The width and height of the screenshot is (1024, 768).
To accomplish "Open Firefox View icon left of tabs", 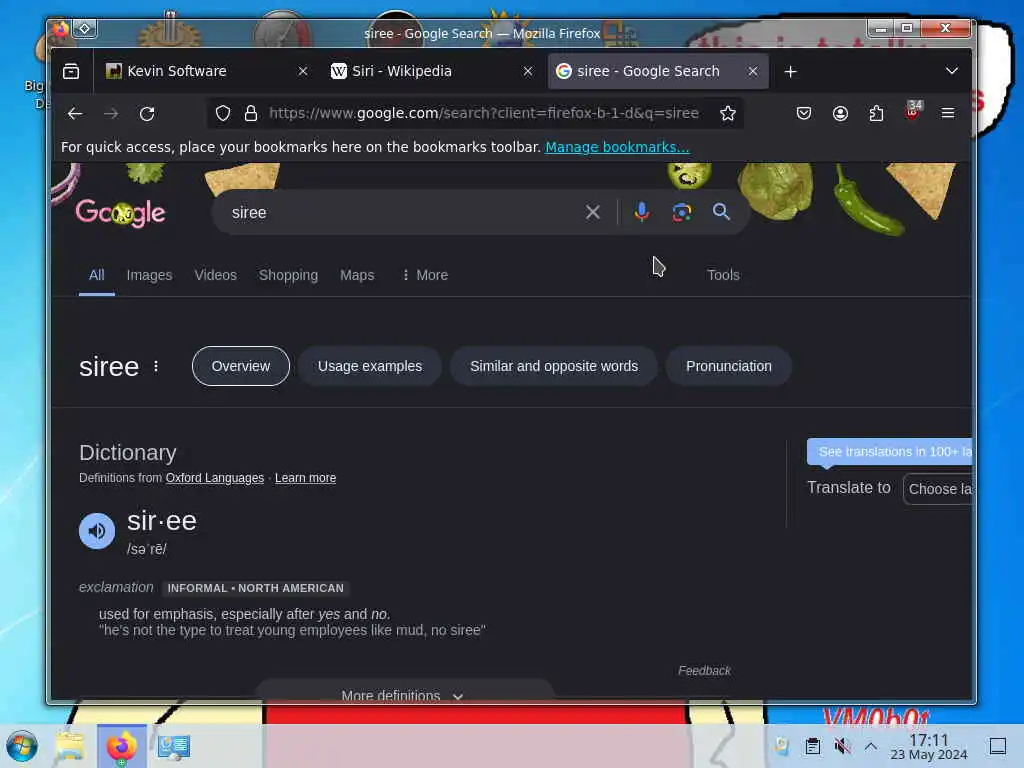I will (71, 71).
